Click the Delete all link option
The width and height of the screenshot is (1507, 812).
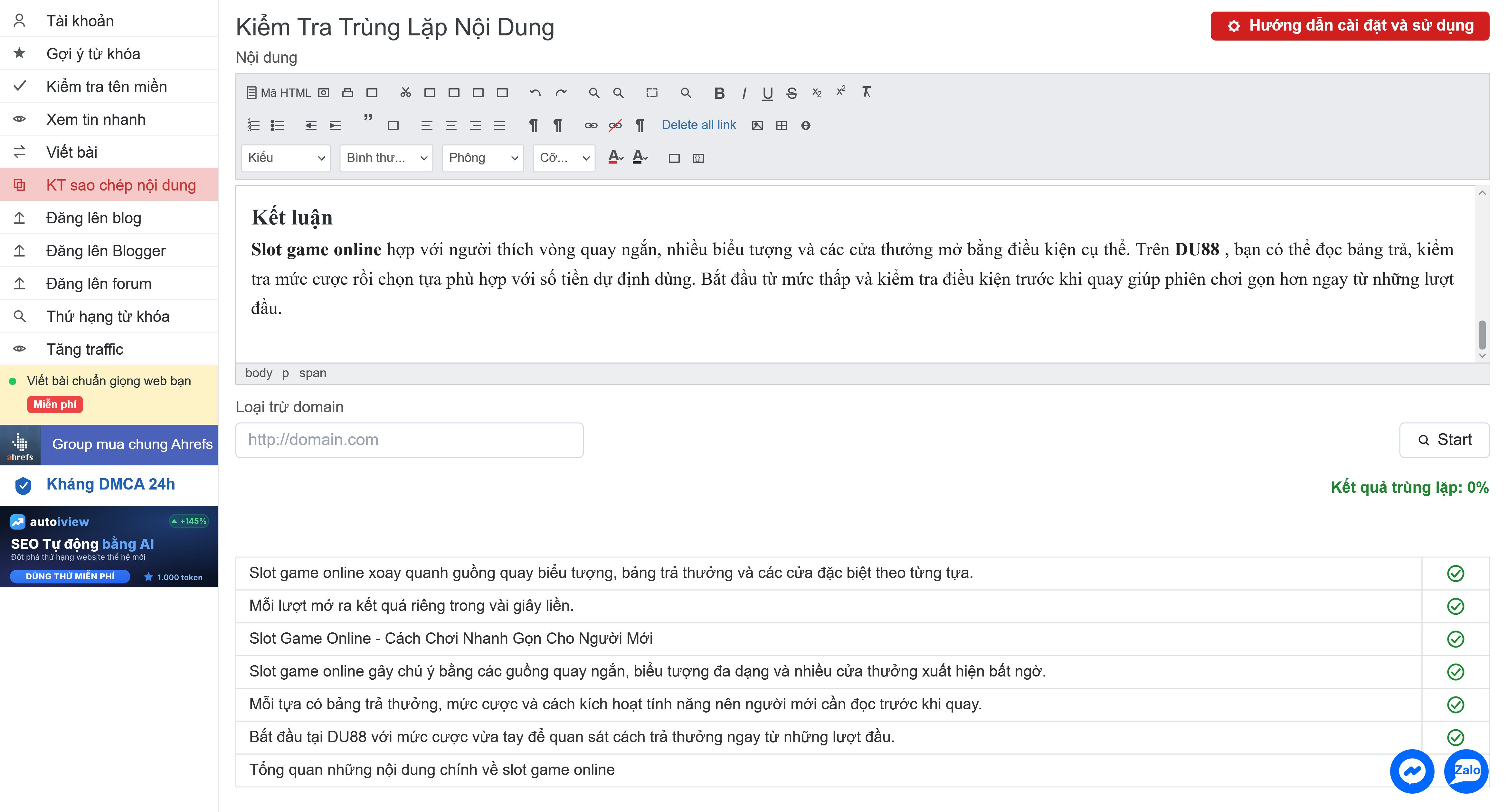click(698, 125)
